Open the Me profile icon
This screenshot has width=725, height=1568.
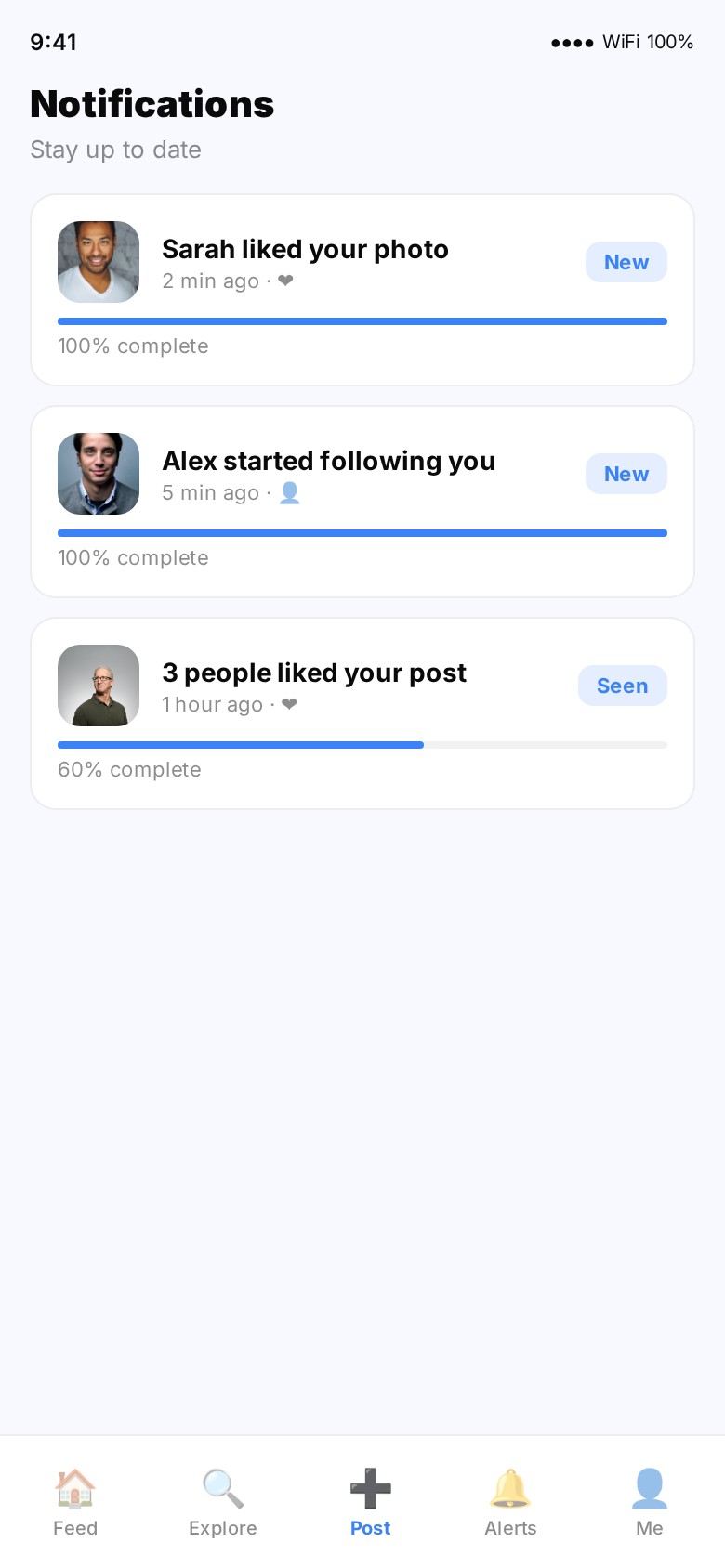pyautogui.click(x=649, y=1487)
